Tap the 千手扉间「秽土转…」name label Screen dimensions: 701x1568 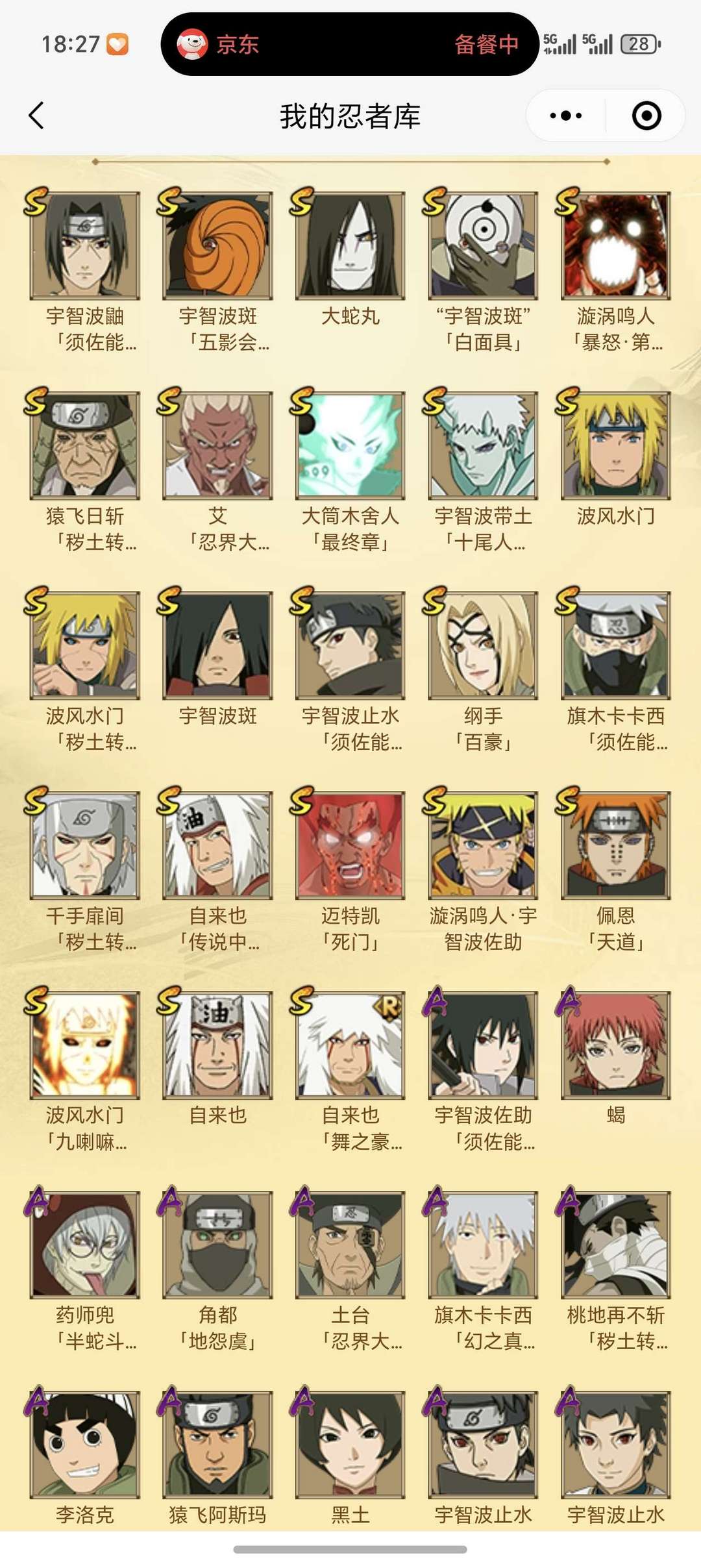point(85,928)
